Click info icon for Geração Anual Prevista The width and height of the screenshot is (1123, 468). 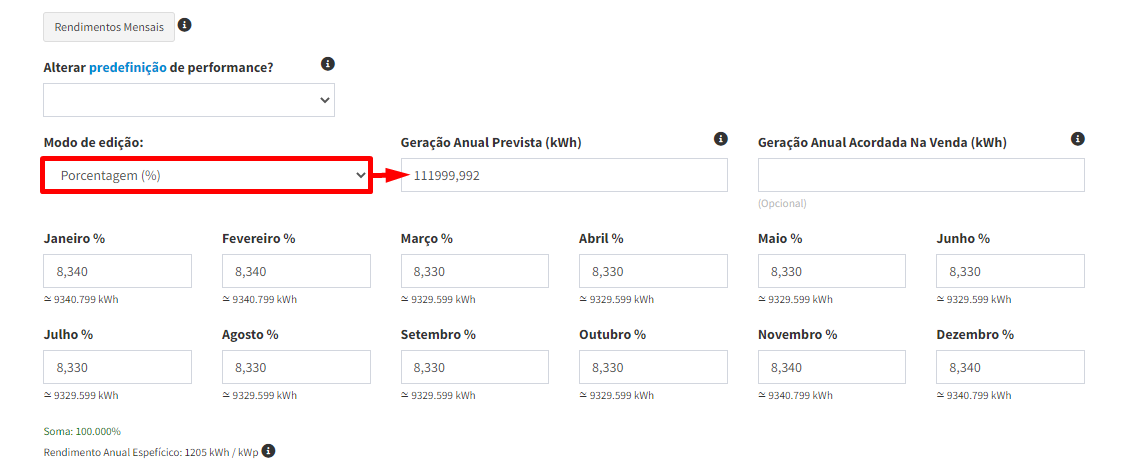coord(721,139)
